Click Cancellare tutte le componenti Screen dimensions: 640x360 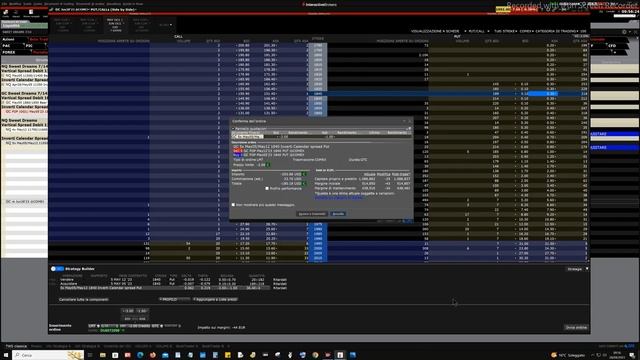(84, 300)
